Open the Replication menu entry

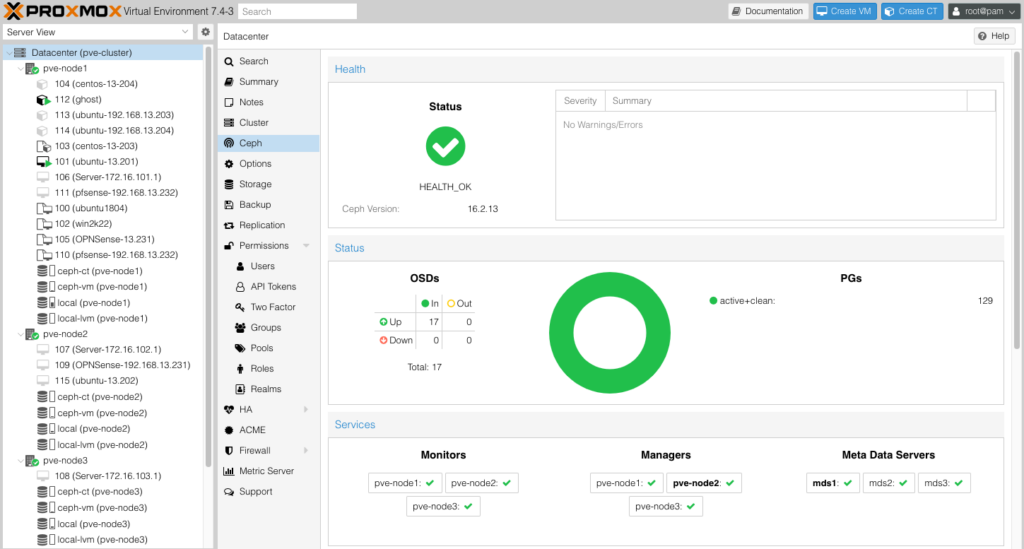pos(268,225)
